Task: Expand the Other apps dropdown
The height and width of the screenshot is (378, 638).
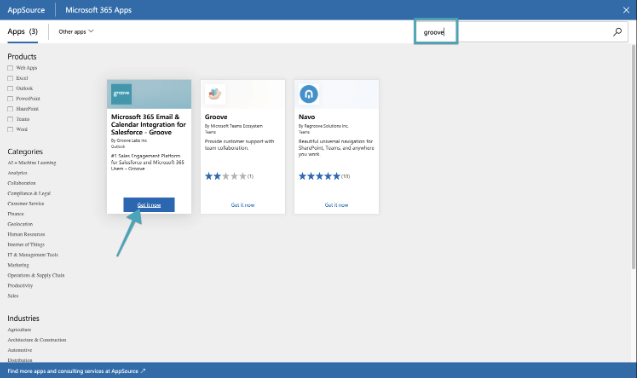Action: (x=76, y=32)
